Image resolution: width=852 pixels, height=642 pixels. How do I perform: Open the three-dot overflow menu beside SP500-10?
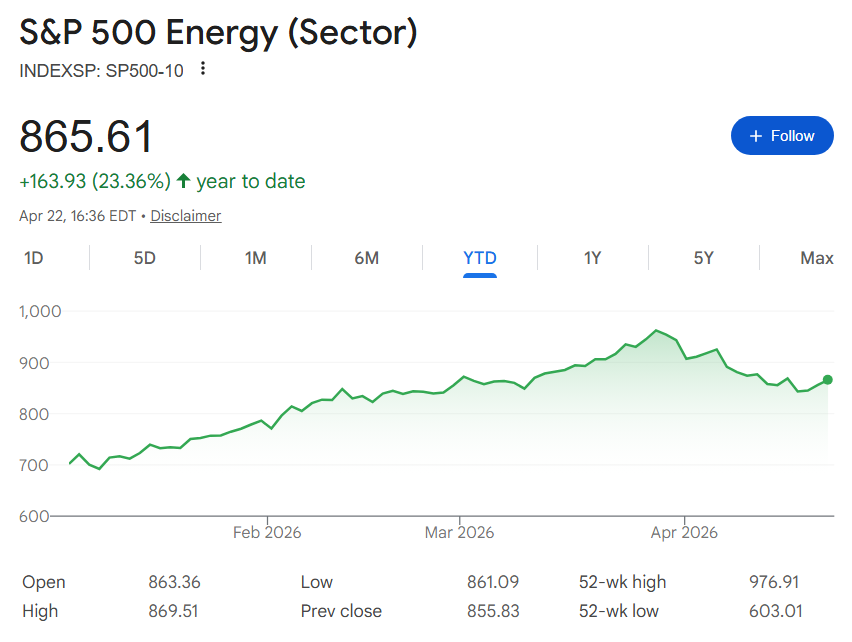coord(203,69)
